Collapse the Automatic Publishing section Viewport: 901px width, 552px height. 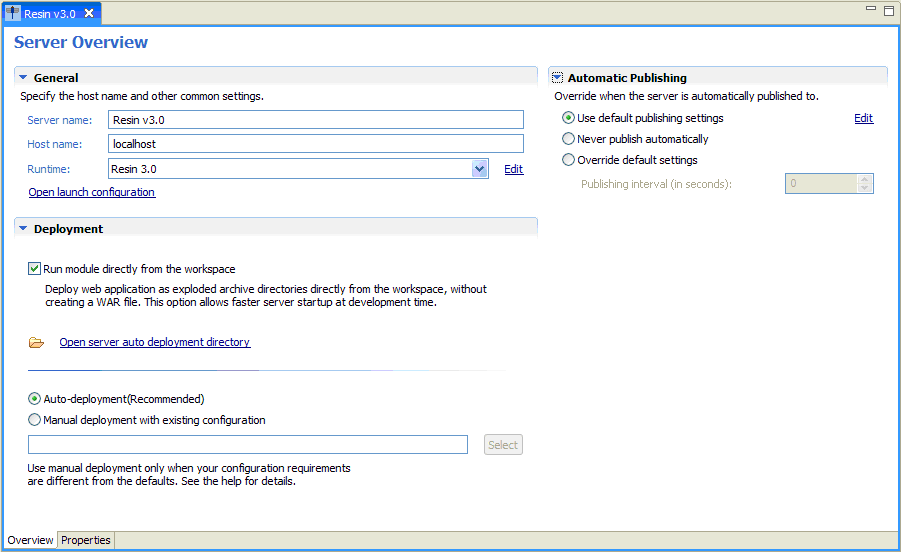[x=557, y=78]
